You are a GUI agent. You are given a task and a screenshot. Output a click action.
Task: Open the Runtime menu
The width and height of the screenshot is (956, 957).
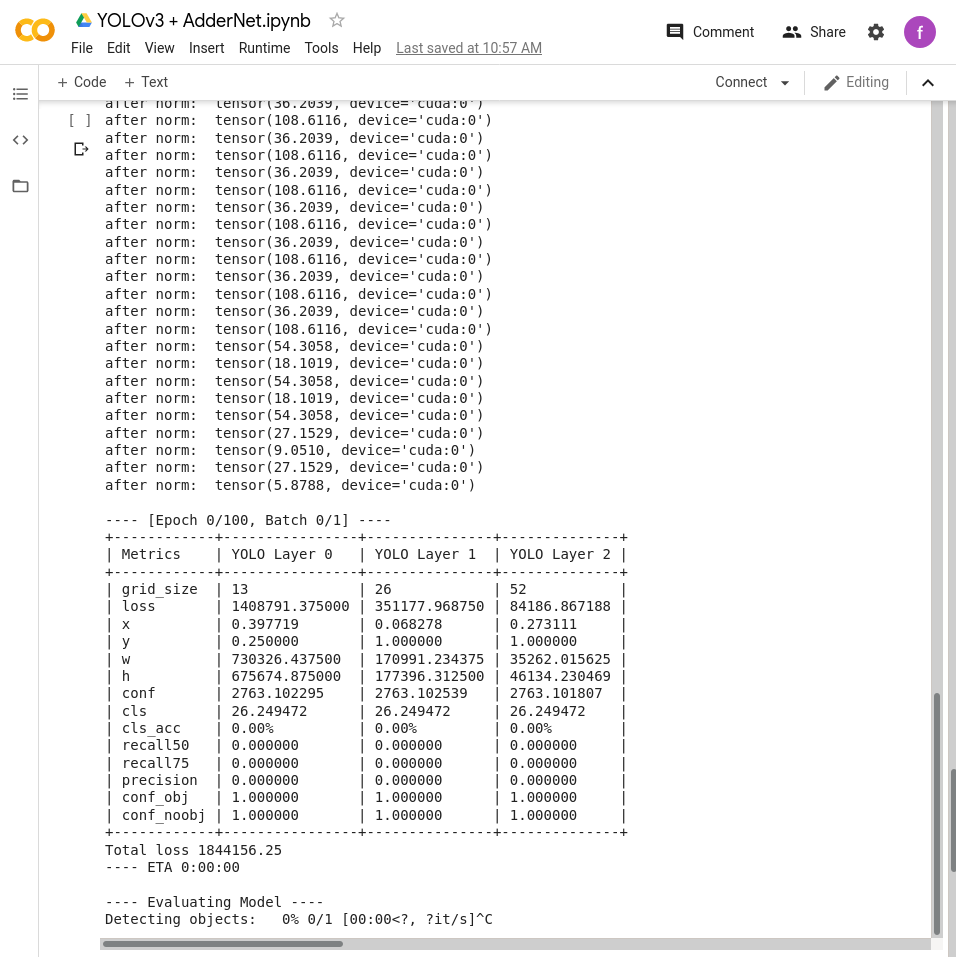click(264, 48)
